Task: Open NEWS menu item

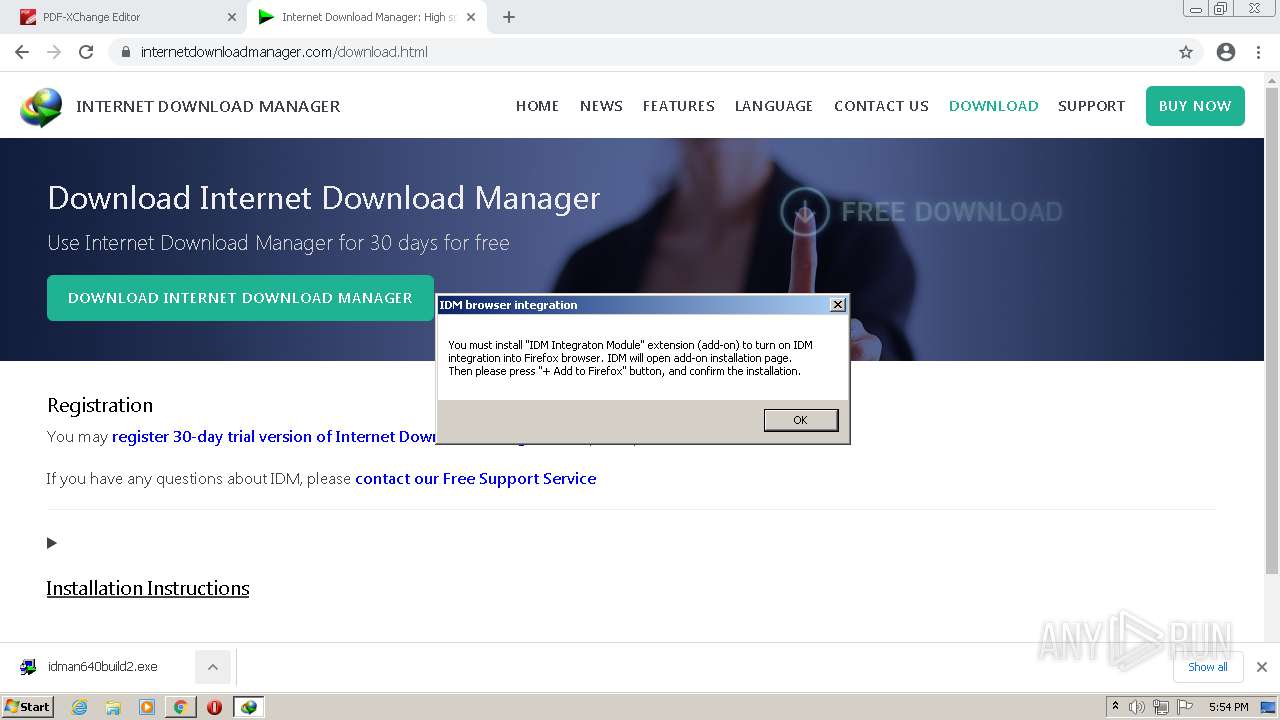Action: pos(601,106)
